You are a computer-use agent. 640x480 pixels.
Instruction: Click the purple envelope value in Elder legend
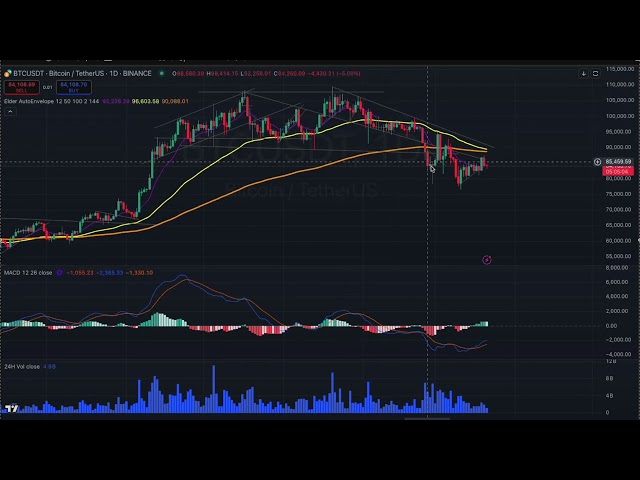click(x=116, y=101)
